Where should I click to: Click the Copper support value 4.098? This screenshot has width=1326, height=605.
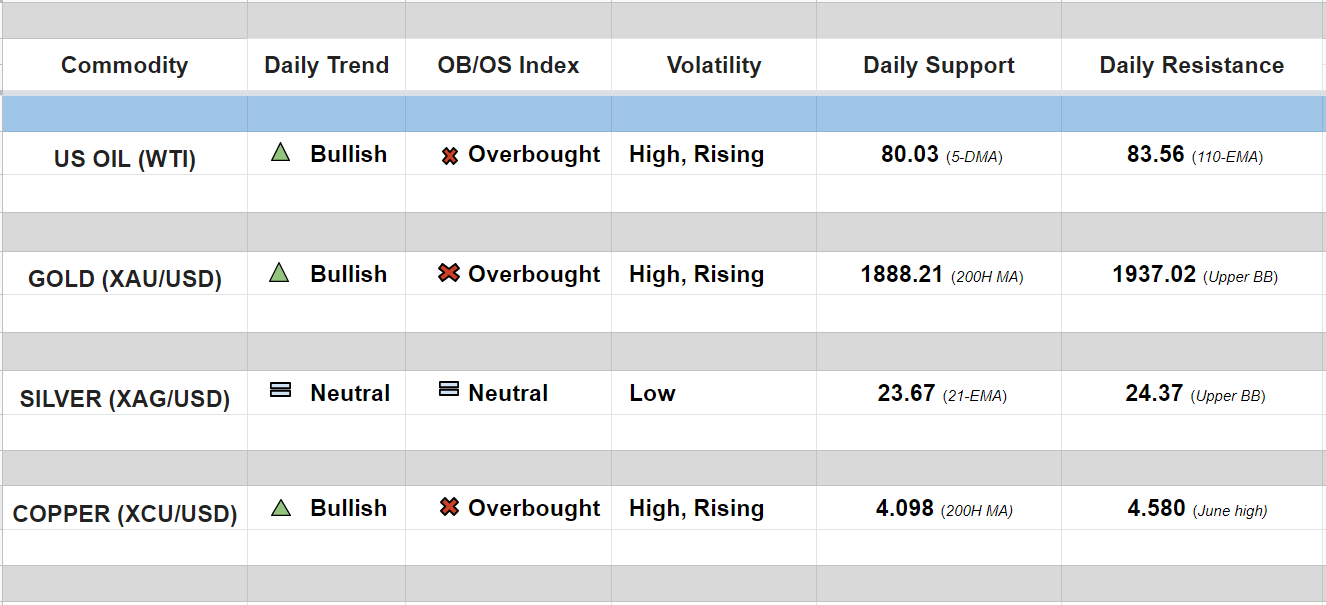905,508
